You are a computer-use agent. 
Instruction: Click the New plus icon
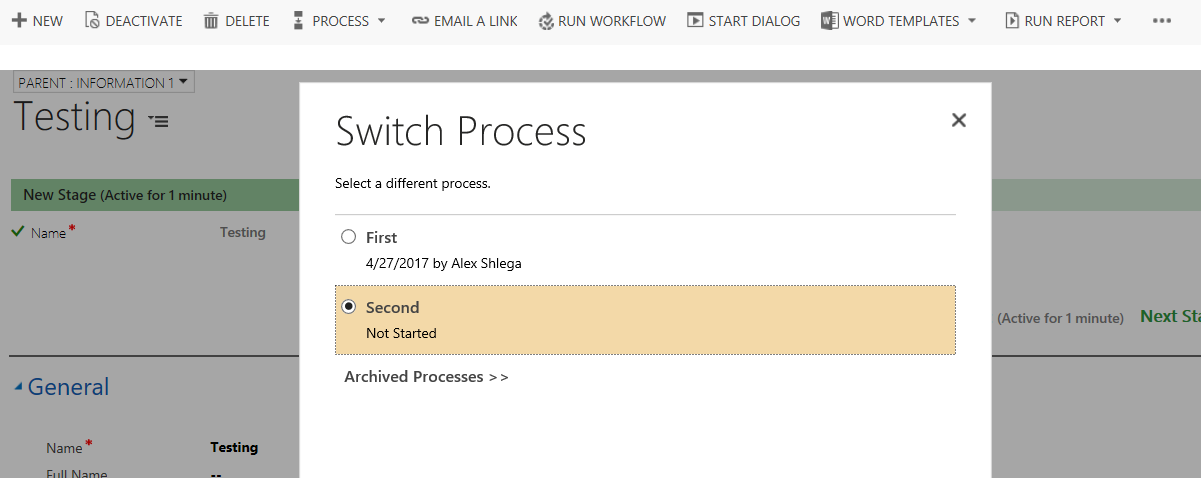[x=18, y=20]
